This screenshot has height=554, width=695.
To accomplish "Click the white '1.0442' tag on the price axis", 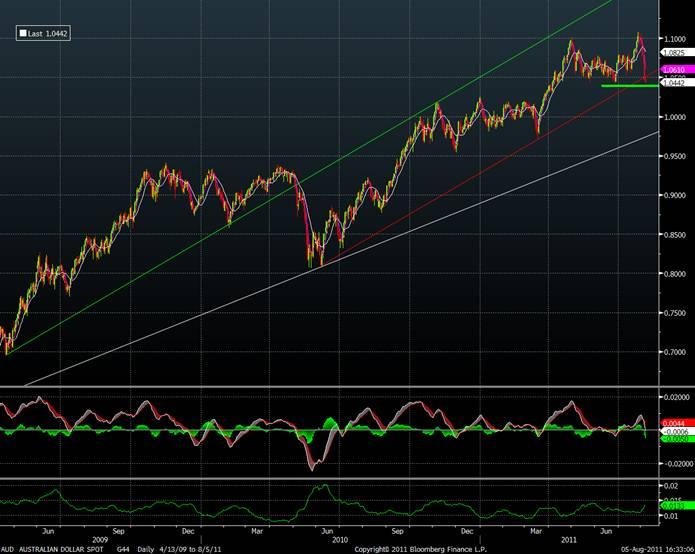I will coord(675,83).
